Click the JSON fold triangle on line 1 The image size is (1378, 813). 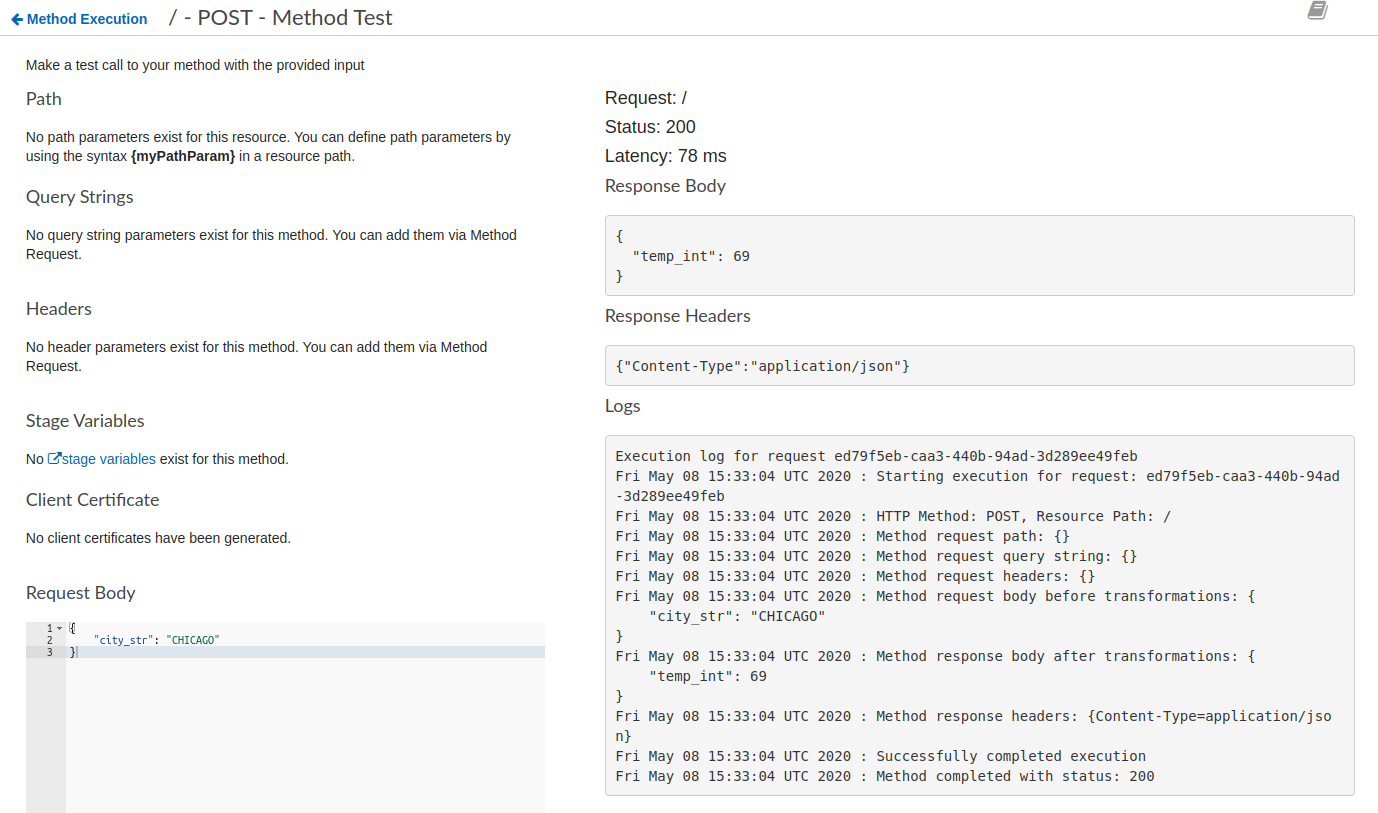(60, 627)
